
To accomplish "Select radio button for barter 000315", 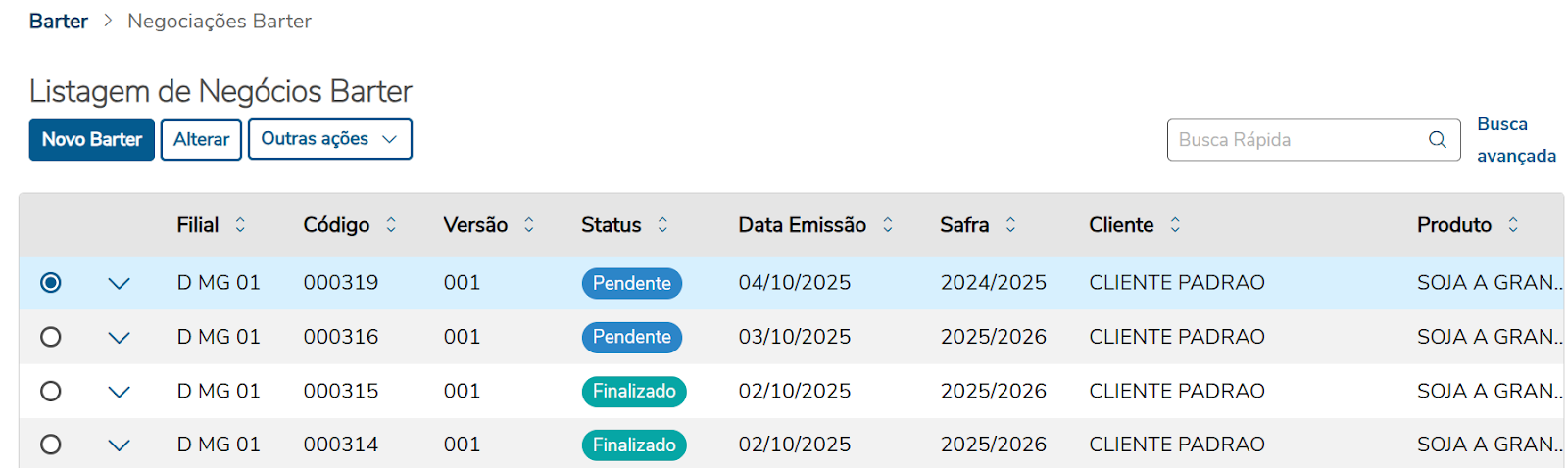I will pyautogui.click(x=51, y=392).
